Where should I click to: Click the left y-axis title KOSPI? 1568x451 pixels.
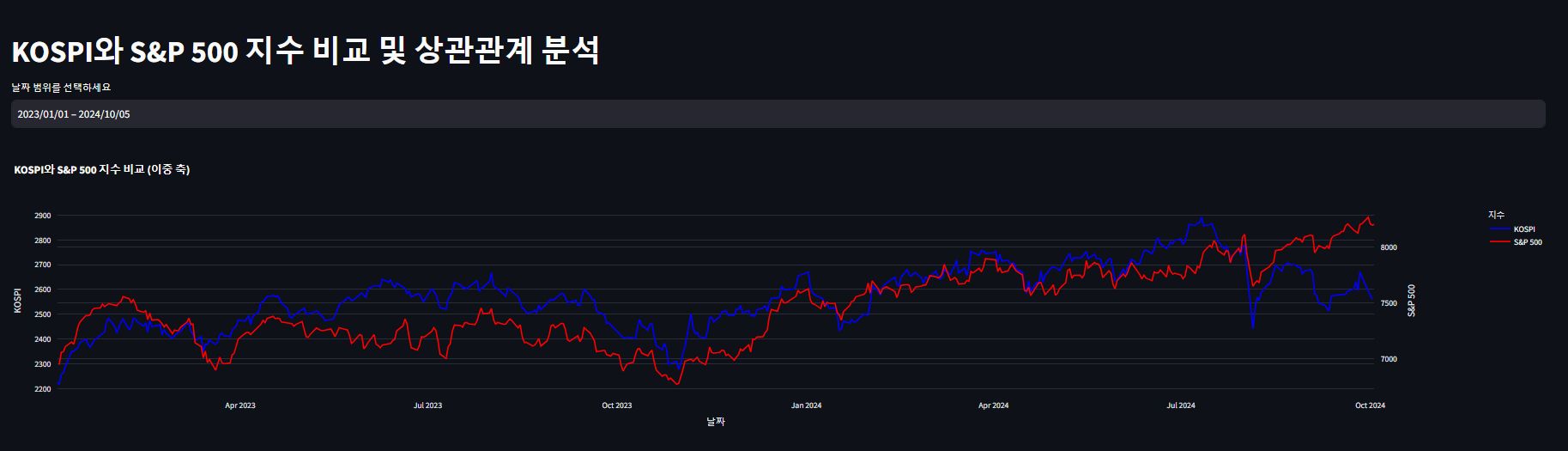click(x=18, y=300)
